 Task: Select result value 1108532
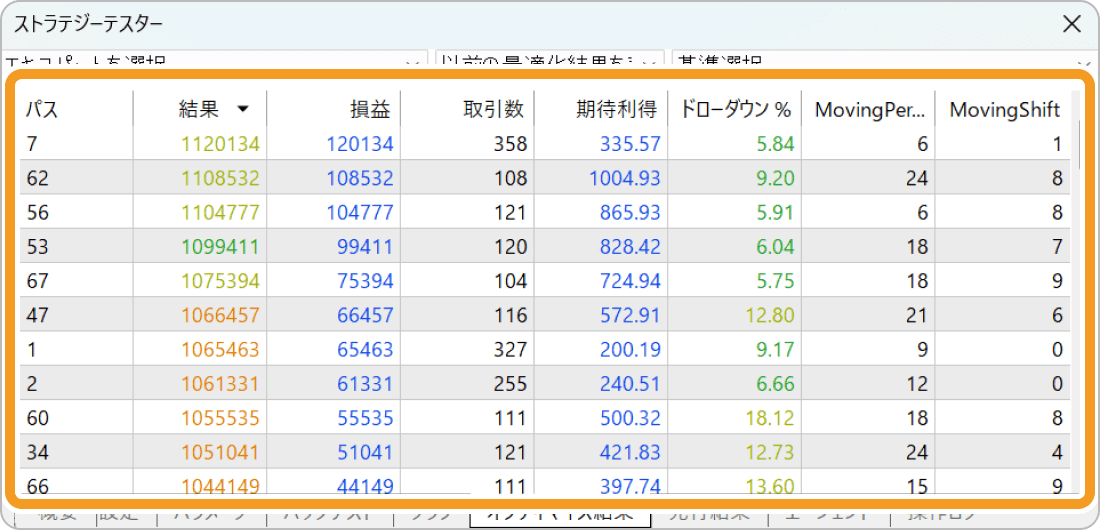click(221, 178)
